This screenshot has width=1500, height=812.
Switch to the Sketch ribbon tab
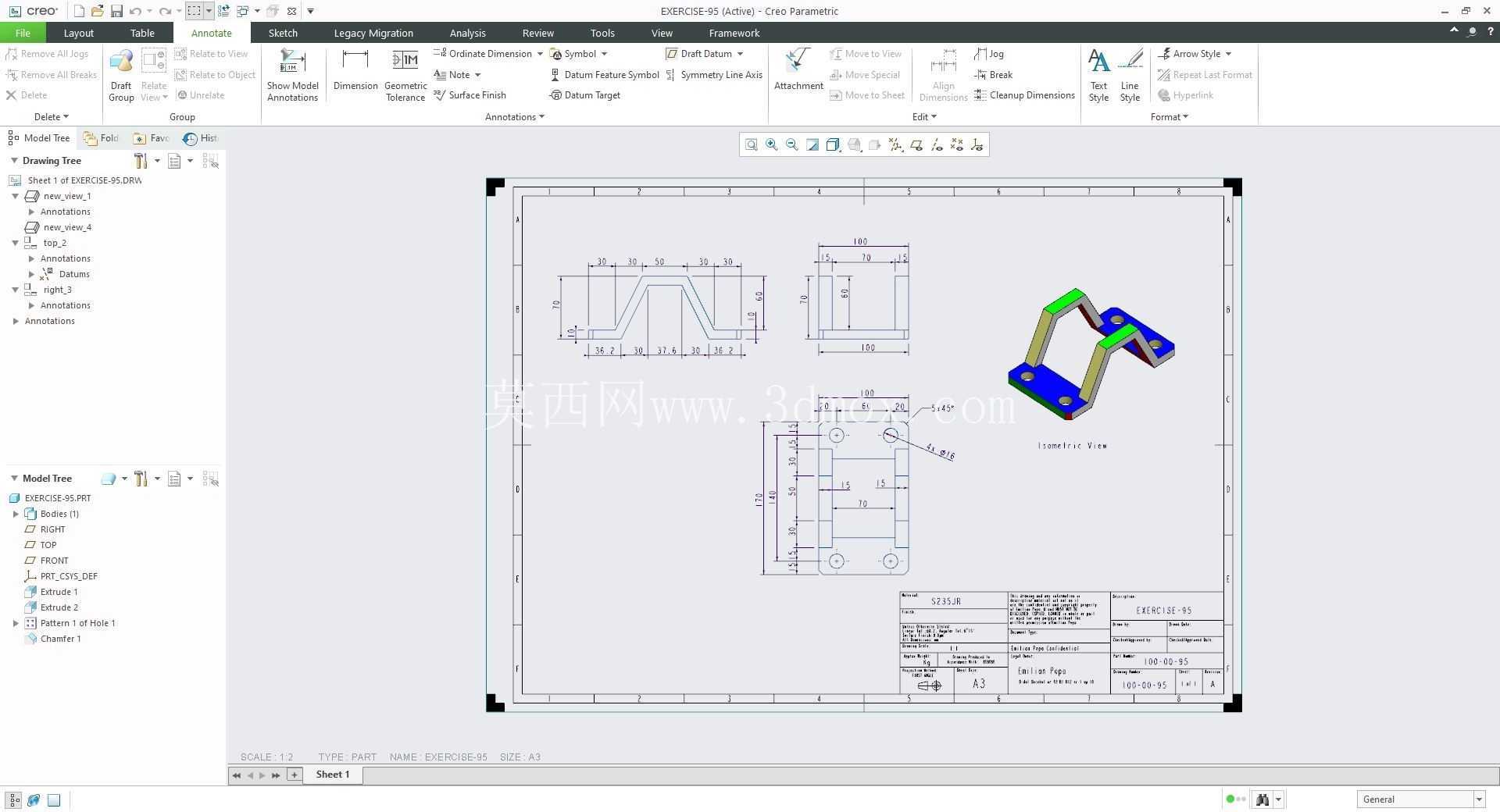283,33
